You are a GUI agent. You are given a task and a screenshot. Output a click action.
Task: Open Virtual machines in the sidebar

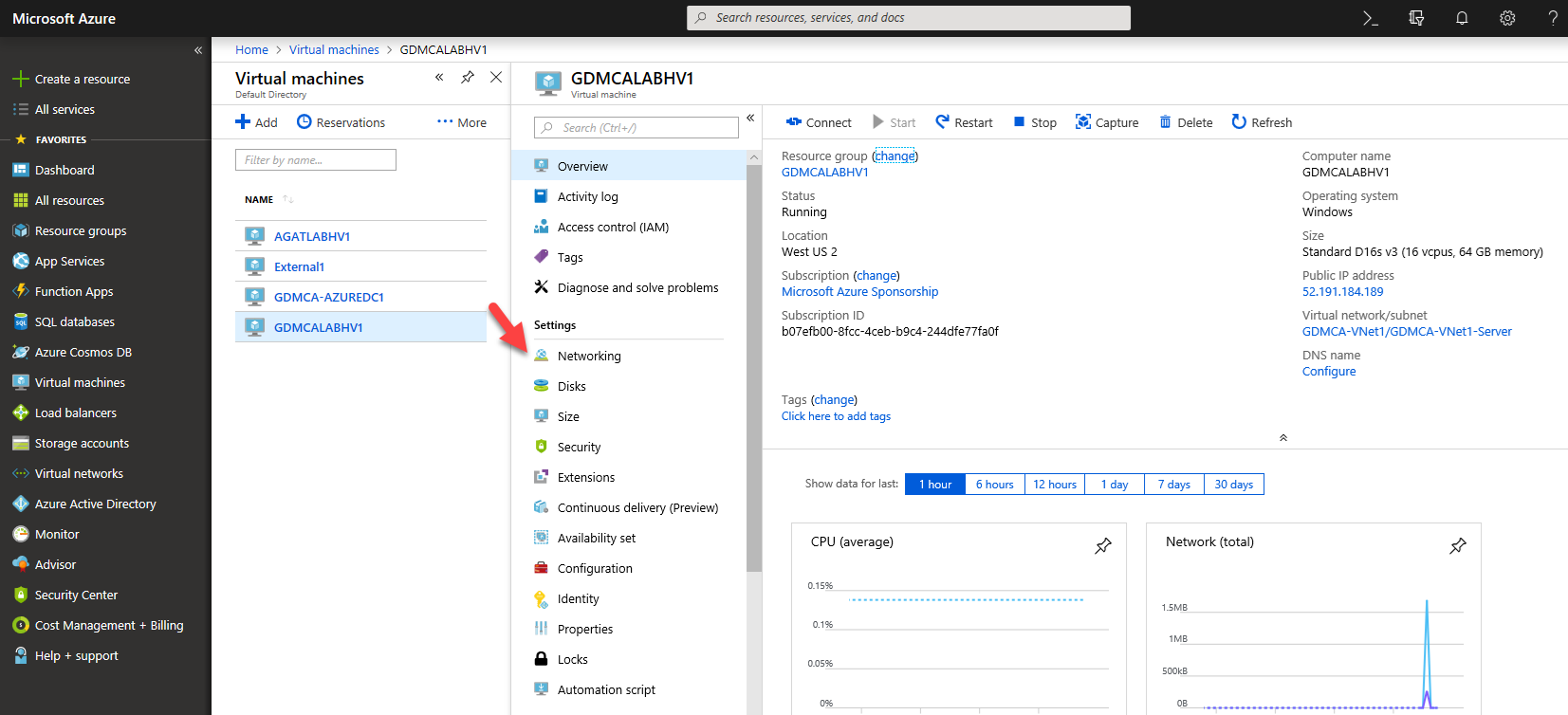coord(80,383)
